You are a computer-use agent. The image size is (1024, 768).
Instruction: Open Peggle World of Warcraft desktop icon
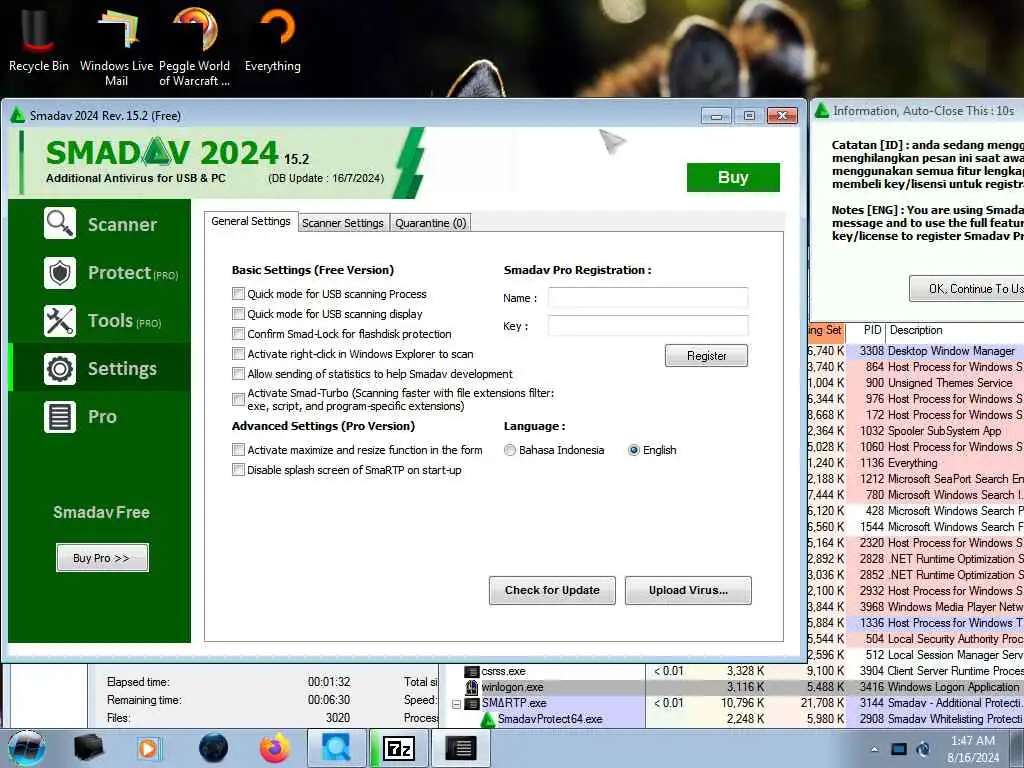coord(195,29)
